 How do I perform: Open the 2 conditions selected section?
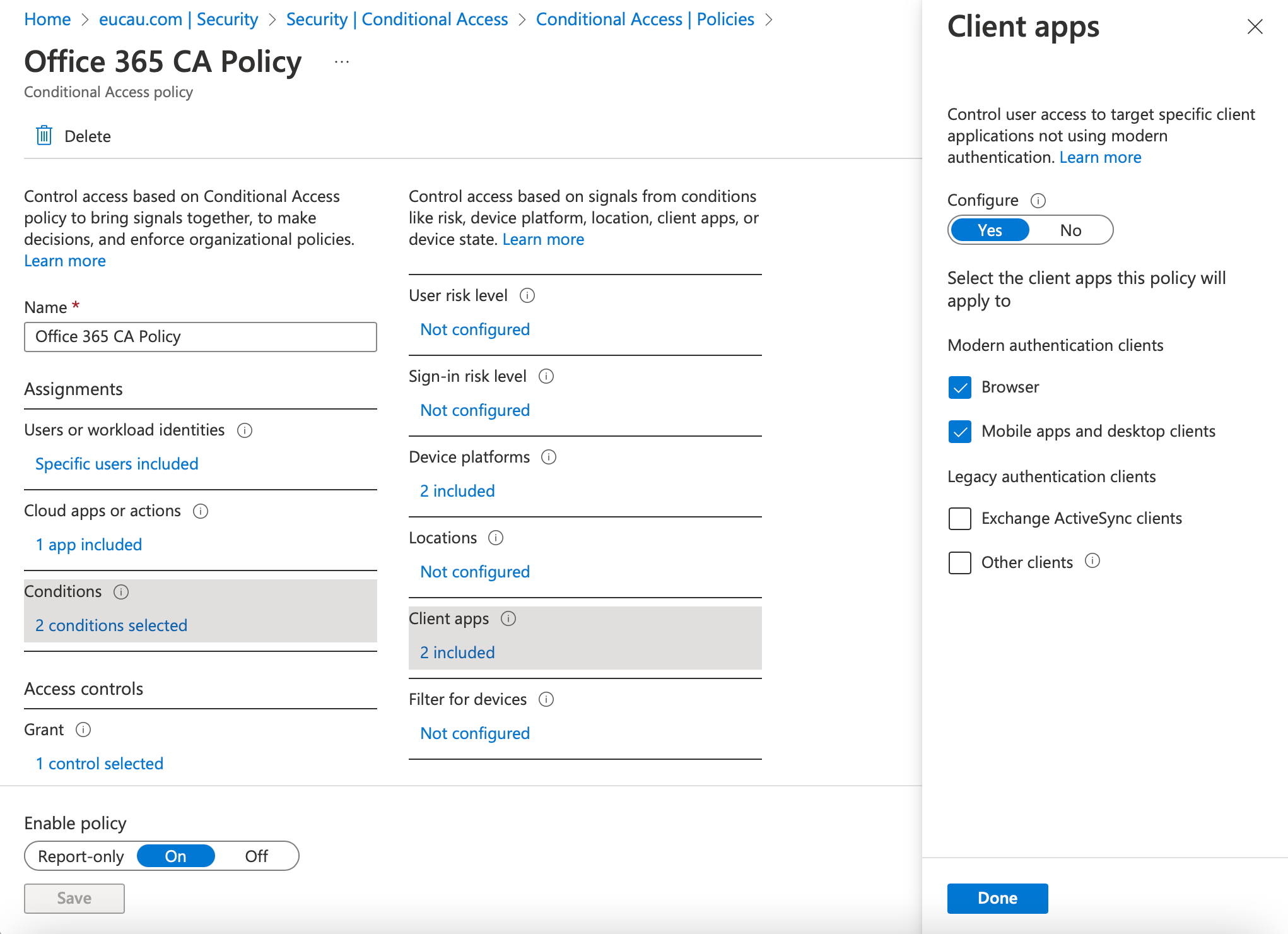111,625
